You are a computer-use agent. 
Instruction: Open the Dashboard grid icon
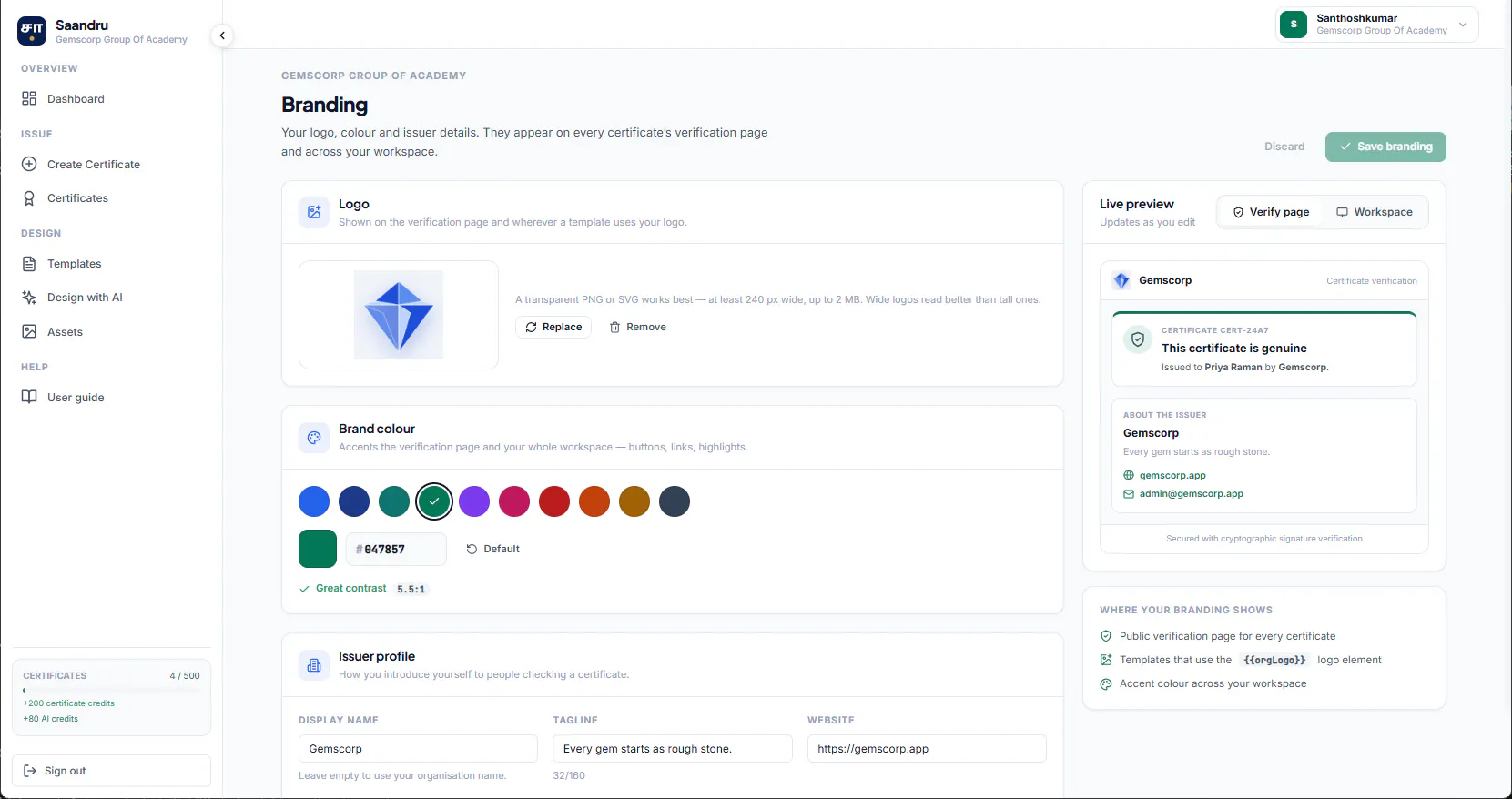29,98
